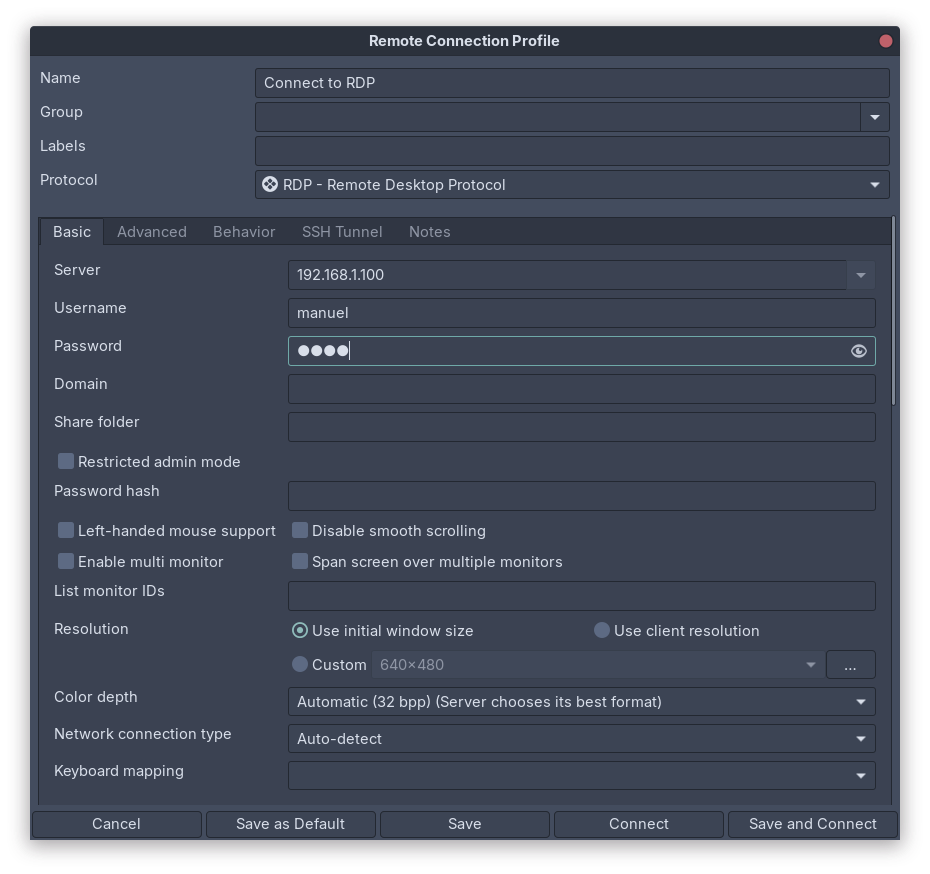Open the SSH Tunnel tab
This screenshot has width=930, height=874.
point(341,231)
